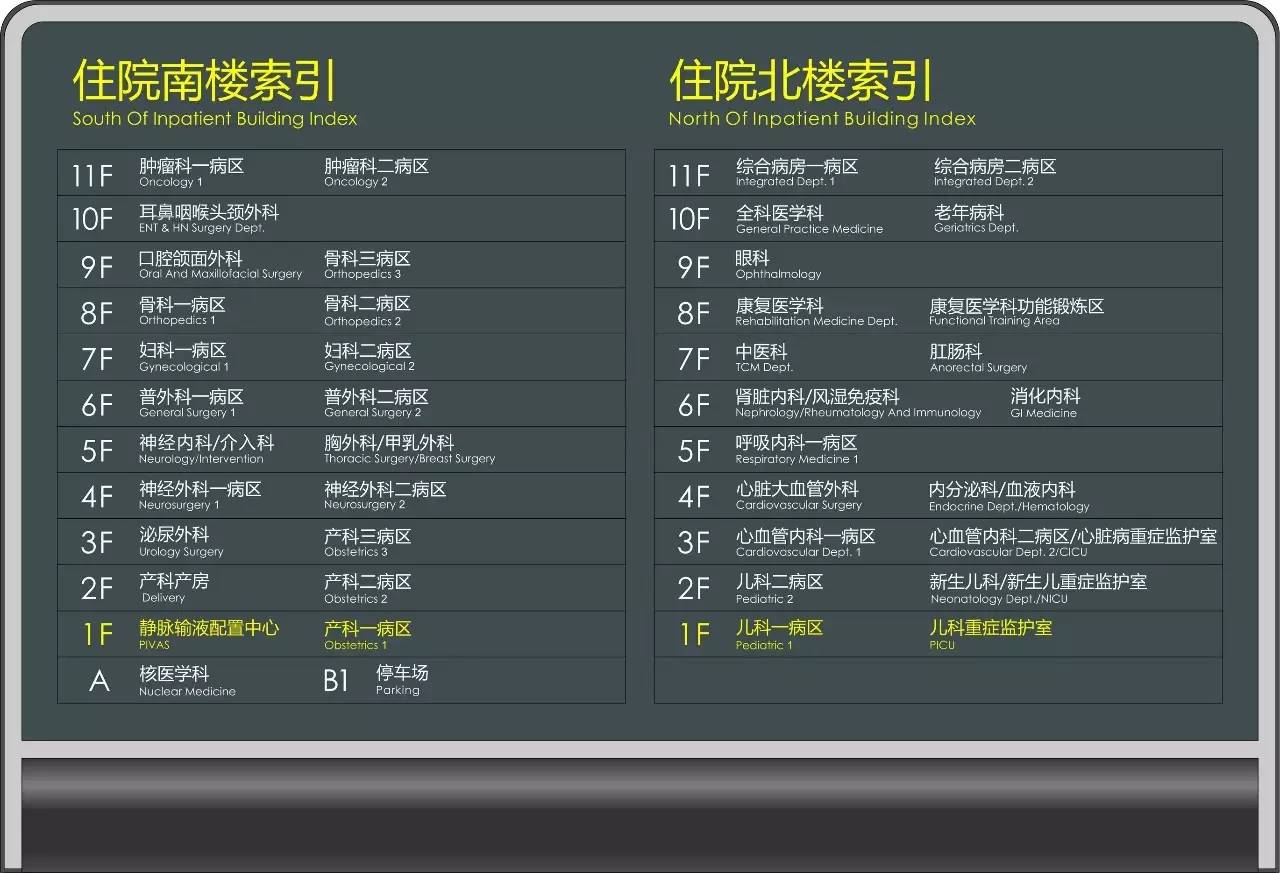Image resolution: width=1280 pixels, height=873 pixels.
Task: Click the 3F label in south building index
Action: click(x=97, y=543)
